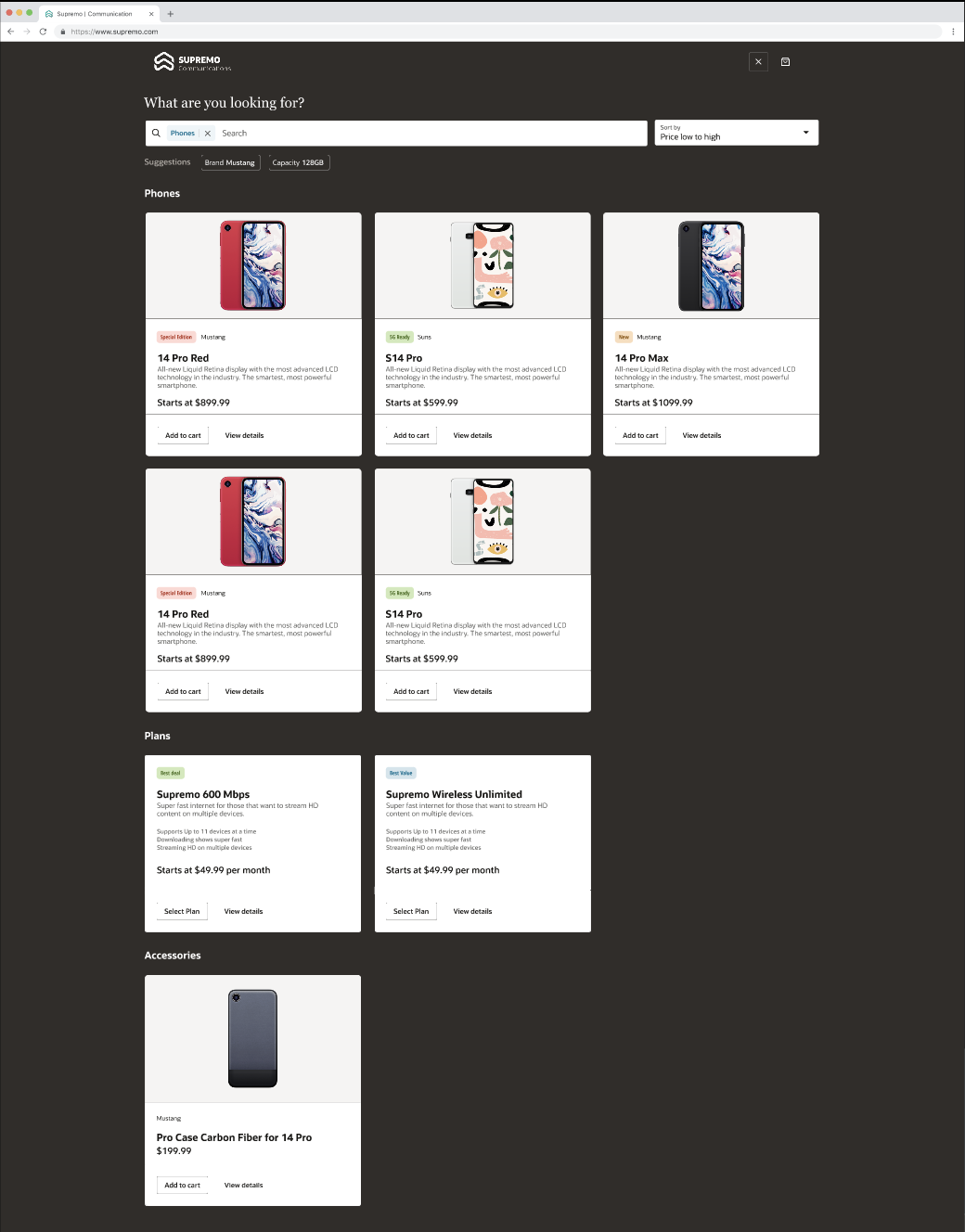
Task: Add Pro Case Carbon Fiber to cart
Action: (182, 1185)
